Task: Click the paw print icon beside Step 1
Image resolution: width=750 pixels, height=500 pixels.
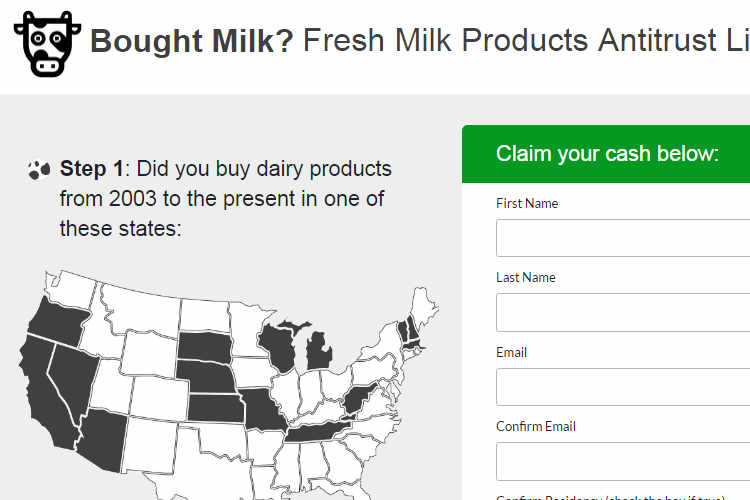Action: pyautogui.click(x=39, y=169)
